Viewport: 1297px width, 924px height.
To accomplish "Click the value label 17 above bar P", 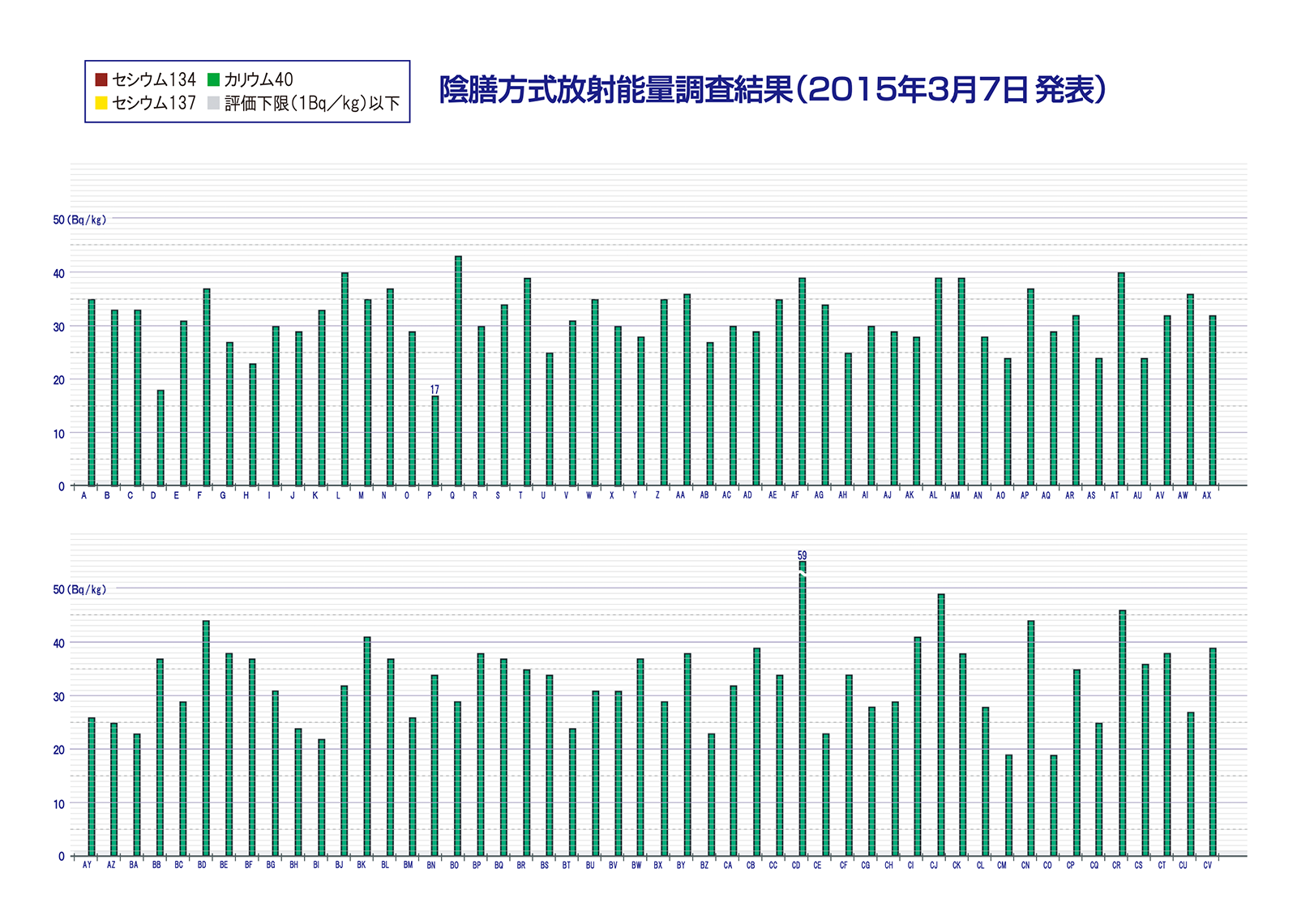I will click(x=434, y=390).
